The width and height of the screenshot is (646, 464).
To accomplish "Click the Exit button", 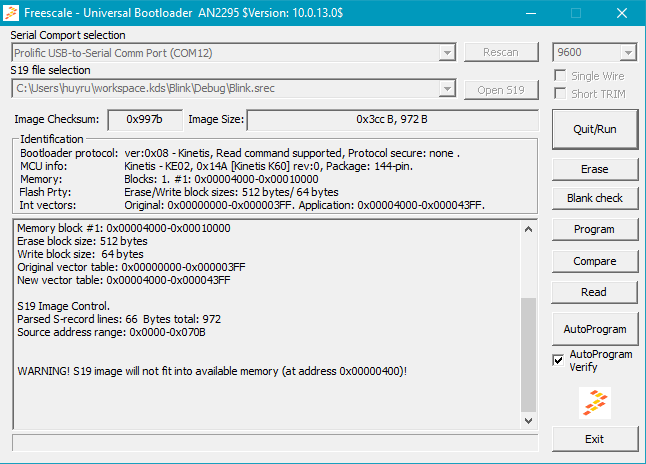I will click(595, 439).
